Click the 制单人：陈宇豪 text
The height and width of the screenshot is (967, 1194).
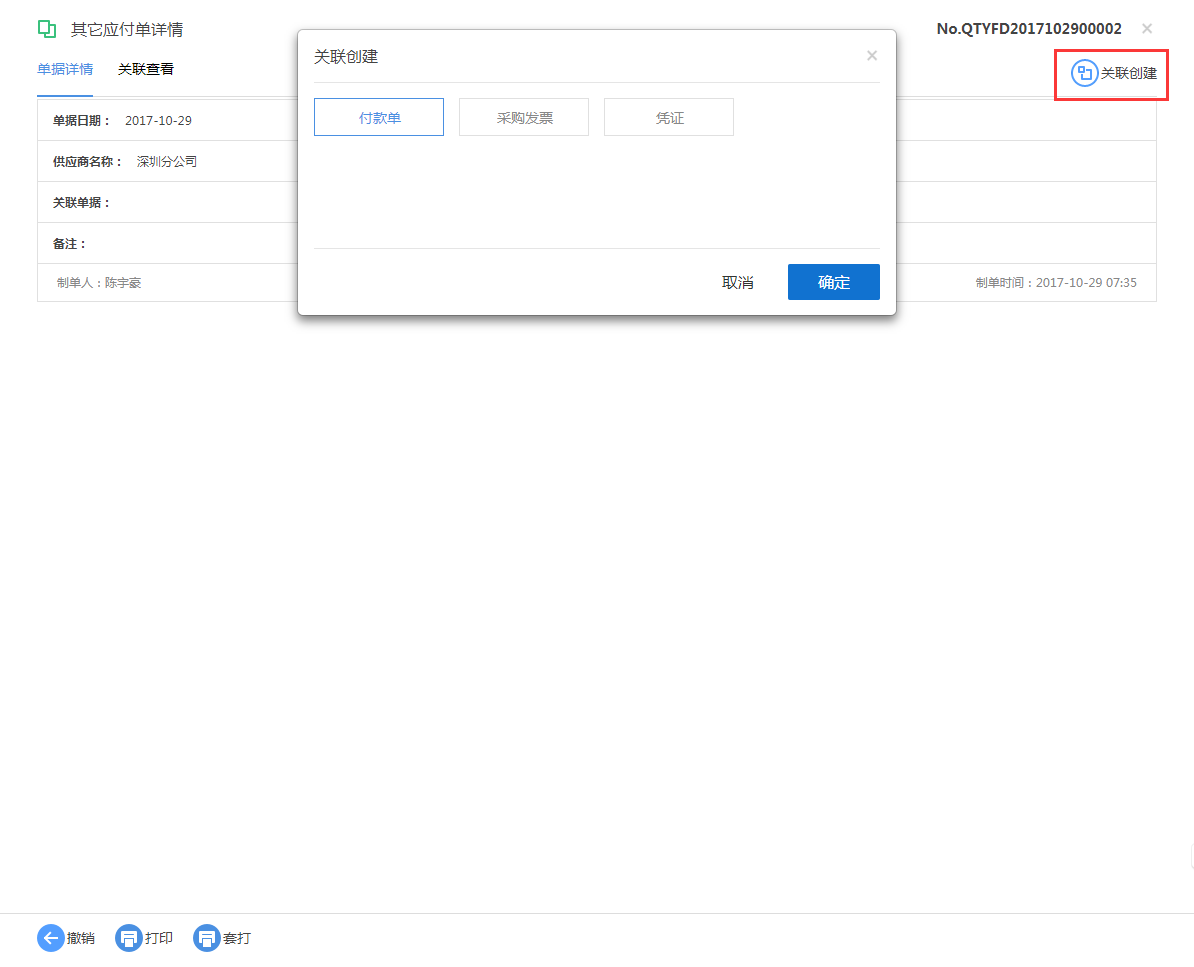click(x=99, y=282)
